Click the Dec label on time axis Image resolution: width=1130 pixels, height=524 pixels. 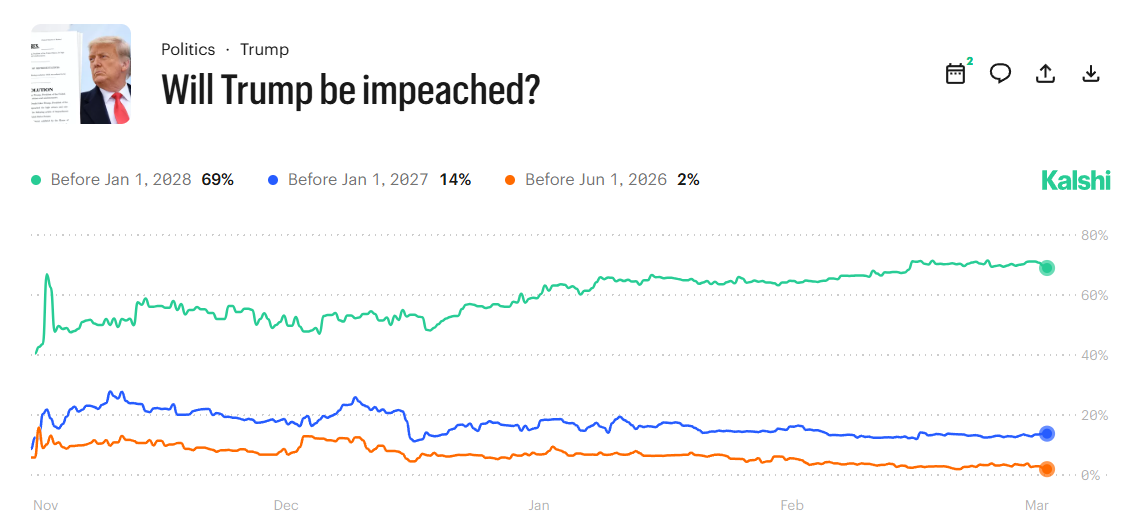pos(286,505)
